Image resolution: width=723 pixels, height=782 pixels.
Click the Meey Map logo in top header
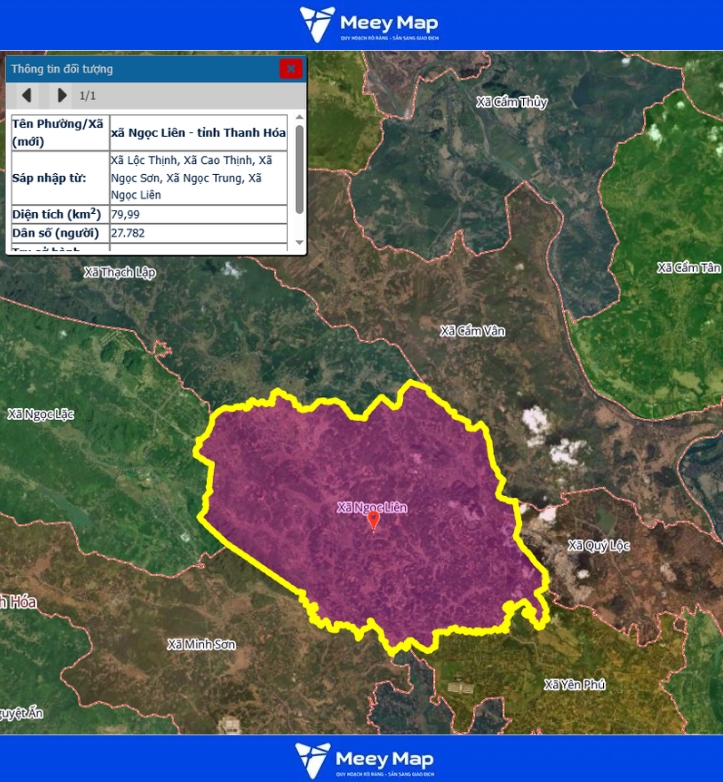(369, 25)
